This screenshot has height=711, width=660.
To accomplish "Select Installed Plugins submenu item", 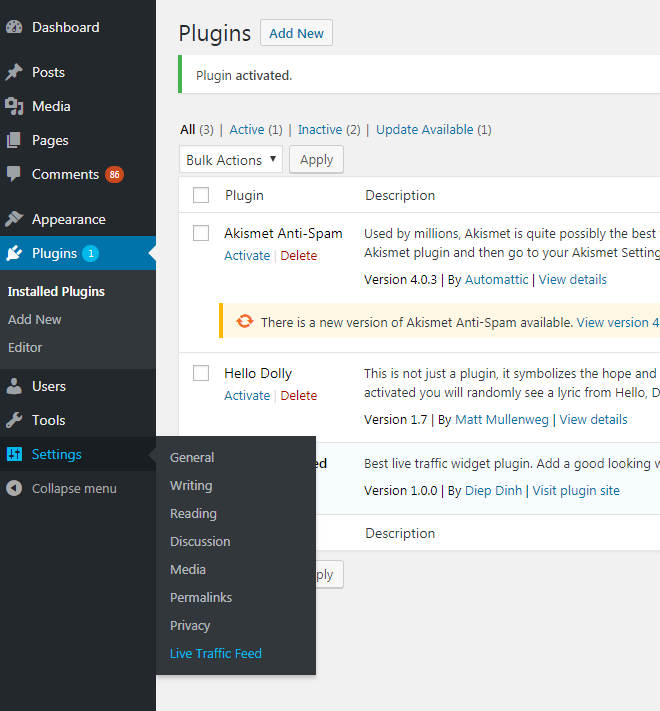I will [56, 292].
